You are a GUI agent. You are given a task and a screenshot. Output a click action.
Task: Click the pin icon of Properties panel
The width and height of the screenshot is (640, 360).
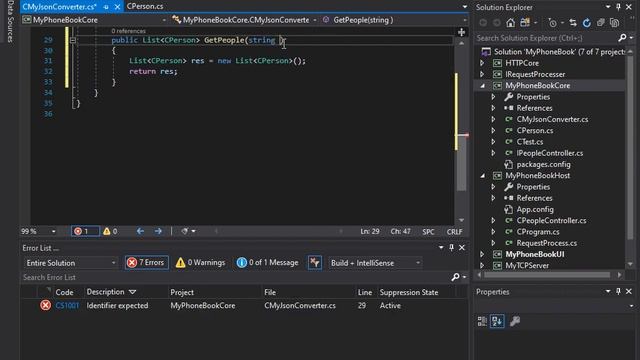point(618,291)
